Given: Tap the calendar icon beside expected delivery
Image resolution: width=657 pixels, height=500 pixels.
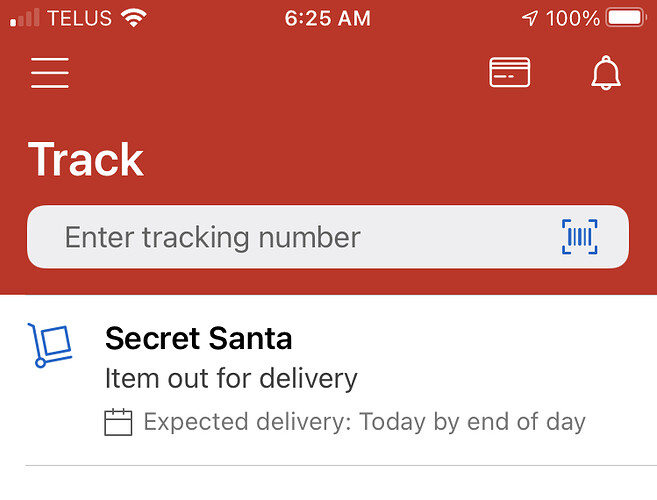Looking at the screenshot, I should coord(118,422).
